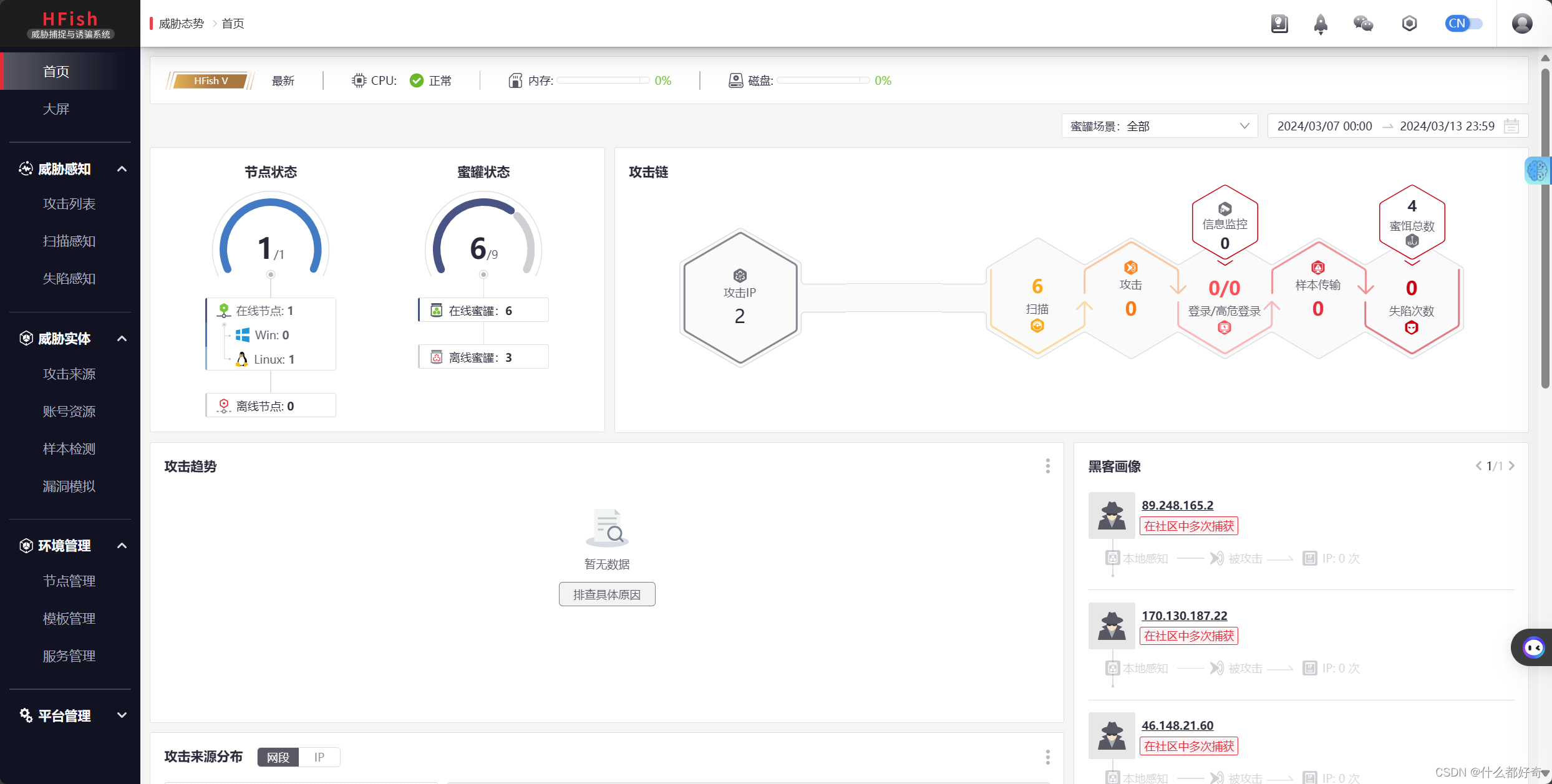Switch attack source view to IP tab
The width and height of the screenshot is (1552, 784).
click(x=320, y=757)
